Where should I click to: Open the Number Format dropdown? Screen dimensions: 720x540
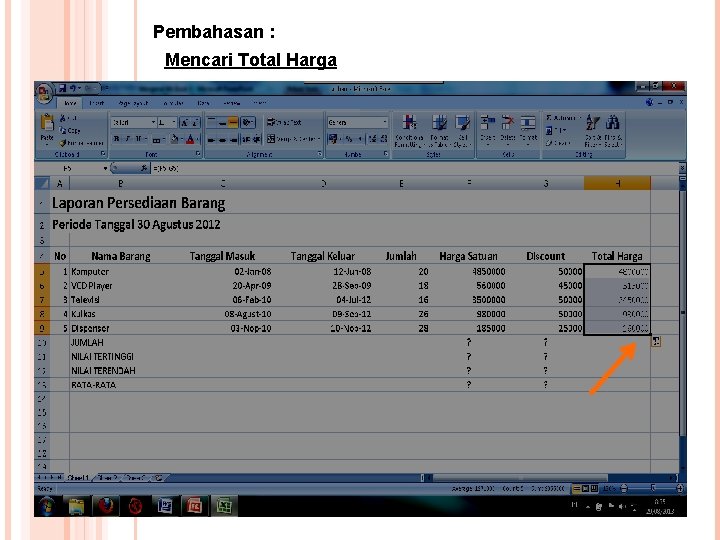point(384,123)
